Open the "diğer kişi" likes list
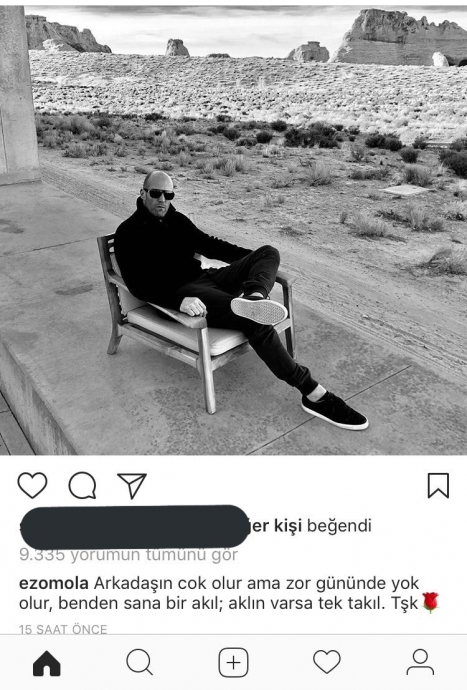 (x=276, y=526)
